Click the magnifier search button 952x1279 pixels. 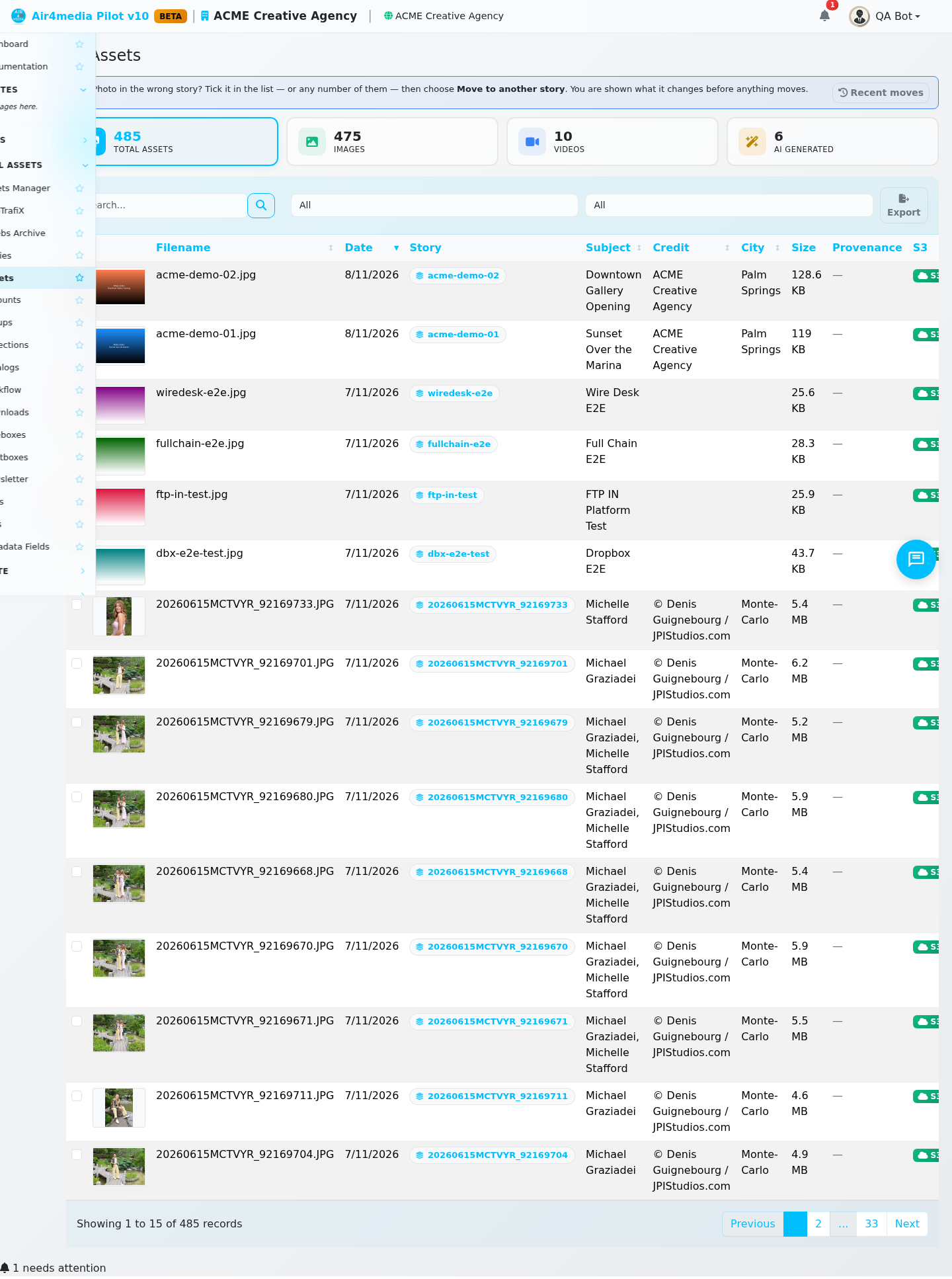pyautogui.click(x=261, y=205)
